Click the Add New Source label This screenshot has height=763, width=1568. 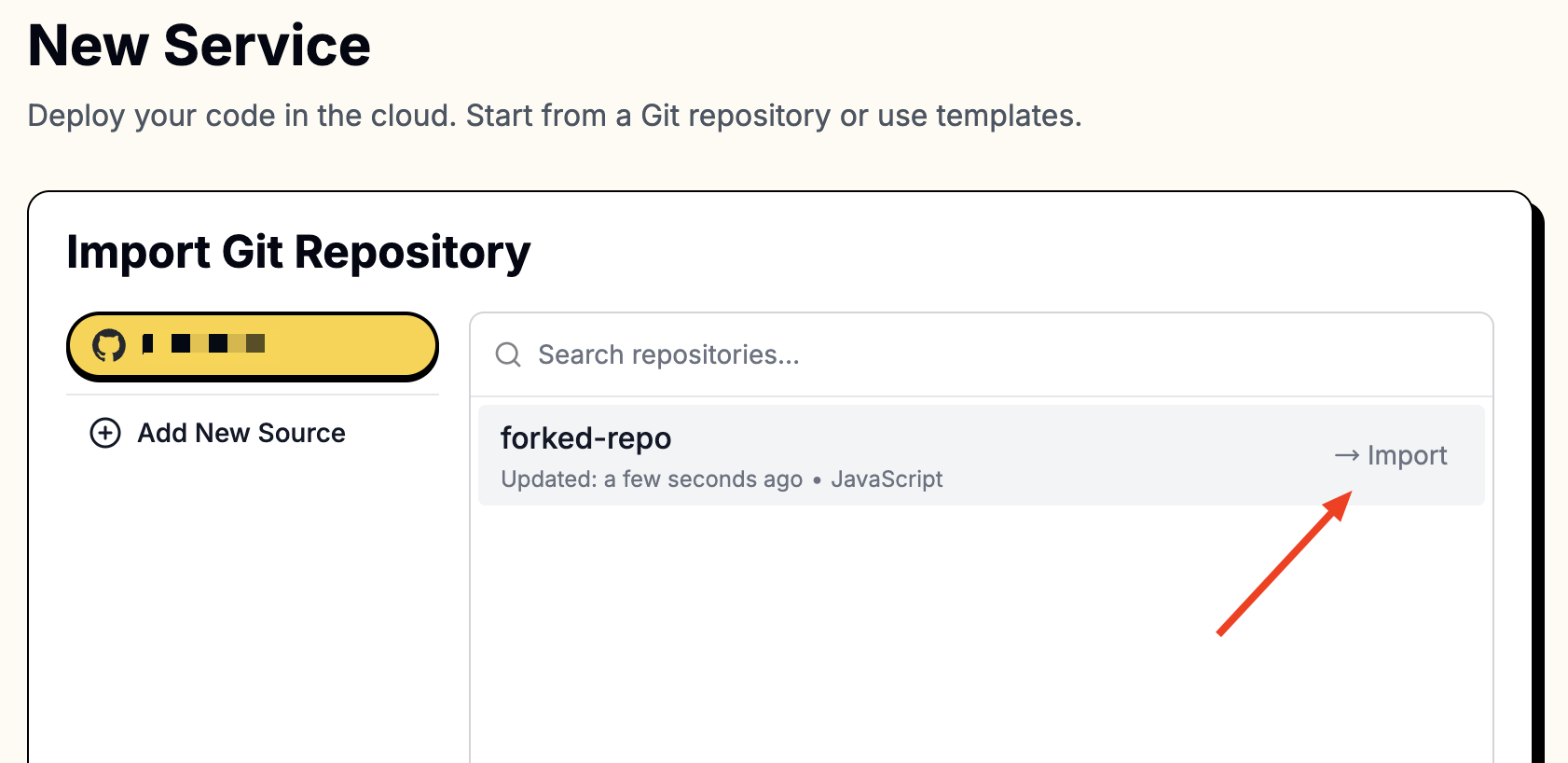(x=241, y=433)
